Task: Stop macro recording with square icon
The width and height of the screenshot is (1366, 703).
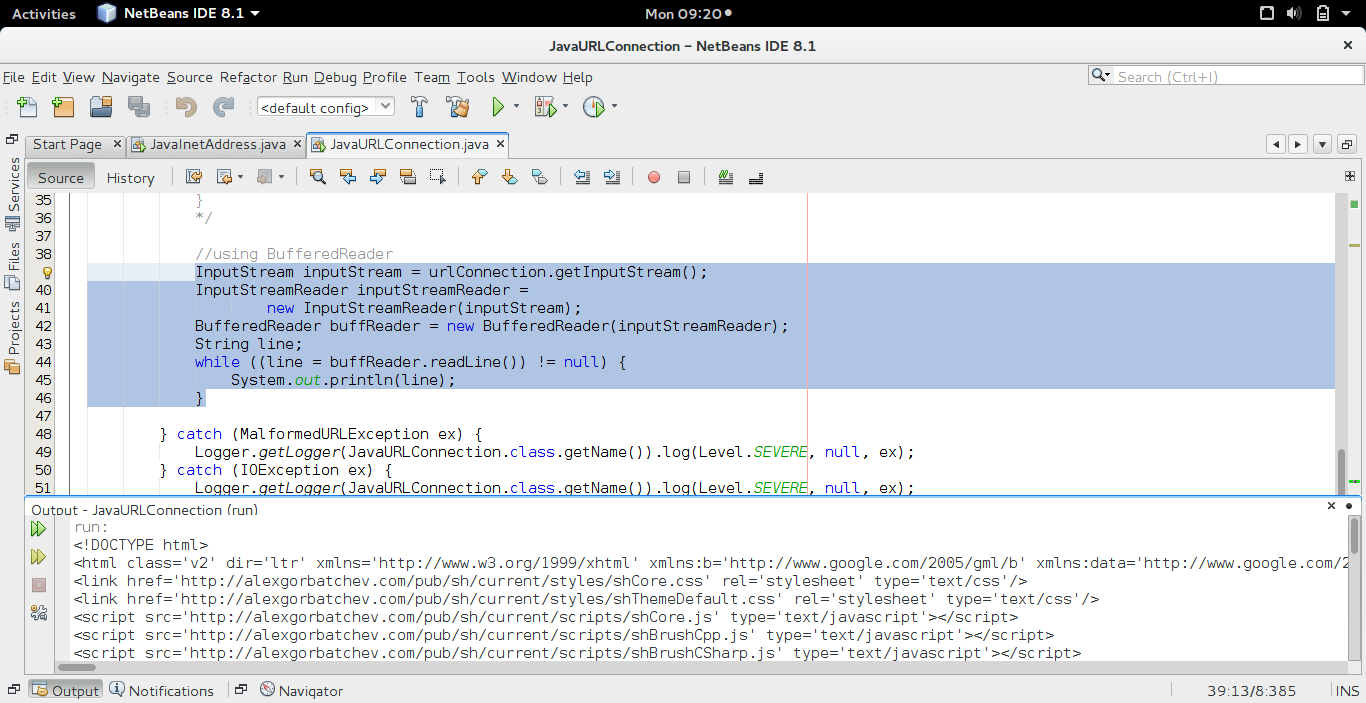Action: pyautogui.click(x=684, y=177)
